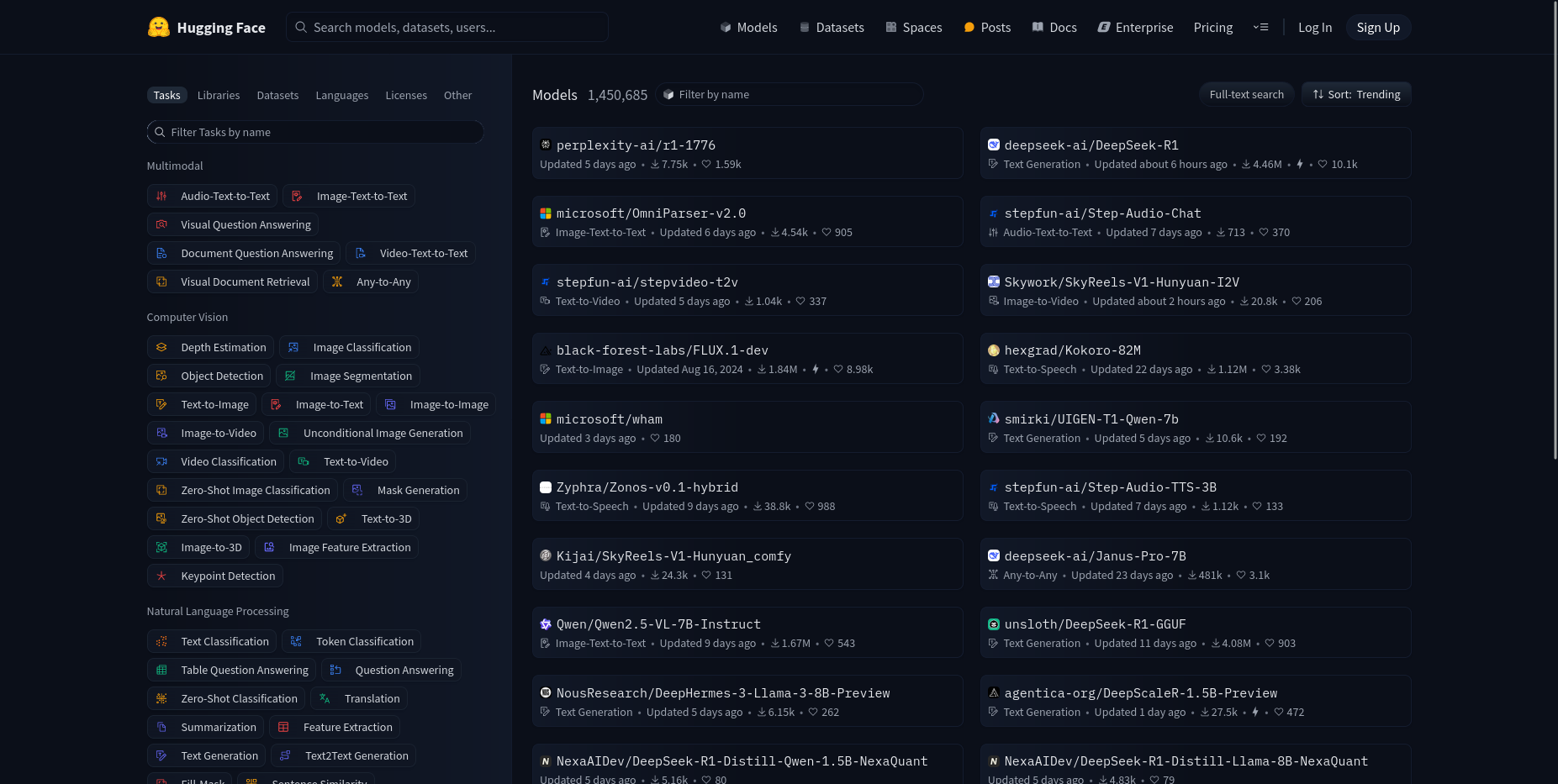This screenshot has height=784, width=1558.
Task: Select the Tasks filter tab
Action: 166,95
